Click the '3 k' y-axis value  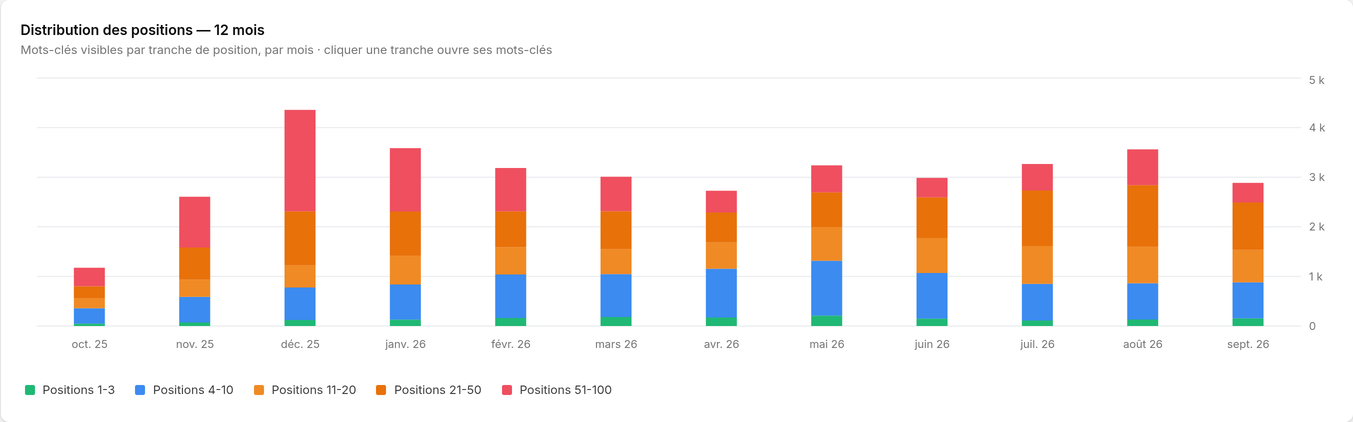pos(1316,178)
